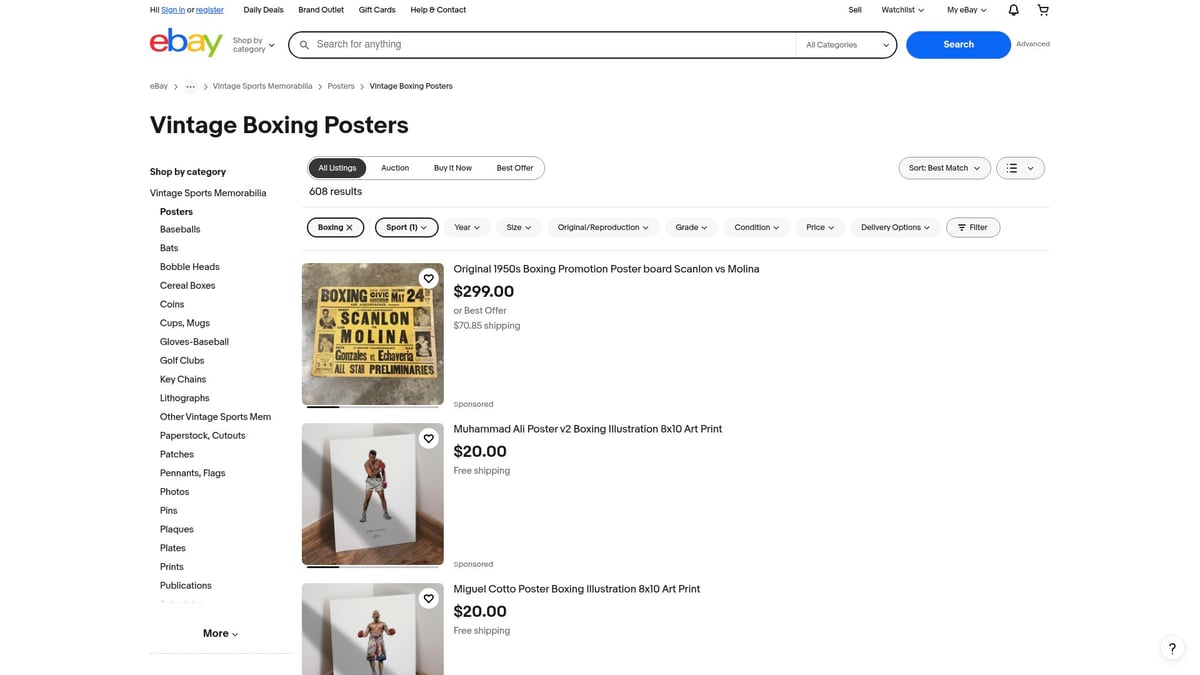
Task: Toggle the heart on the Muhammad Ali poster
Action: (x=428, y=438)
